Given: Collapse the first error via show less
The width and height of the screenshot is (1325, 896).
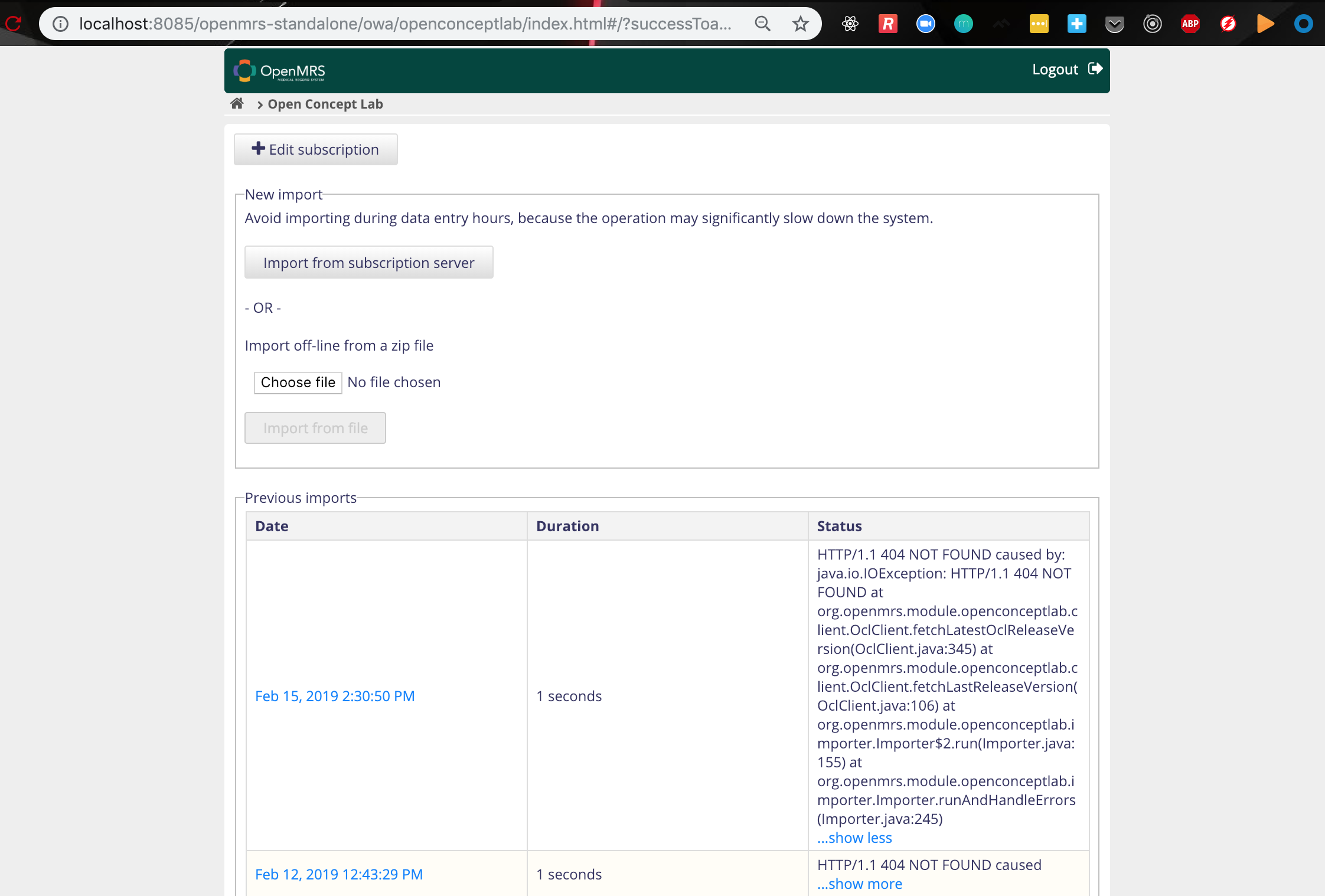Looking at the screenshot, I should pyautogui.click(x=854, y=838).
